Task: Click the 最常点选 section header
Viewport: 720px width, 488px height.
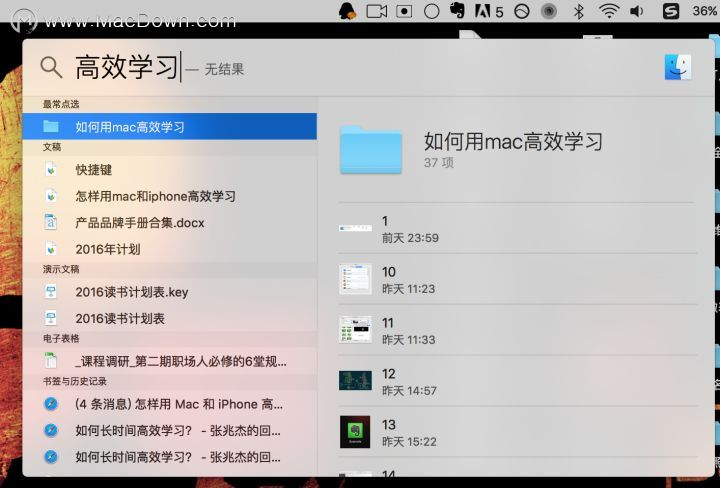Action: pos(61,104)
